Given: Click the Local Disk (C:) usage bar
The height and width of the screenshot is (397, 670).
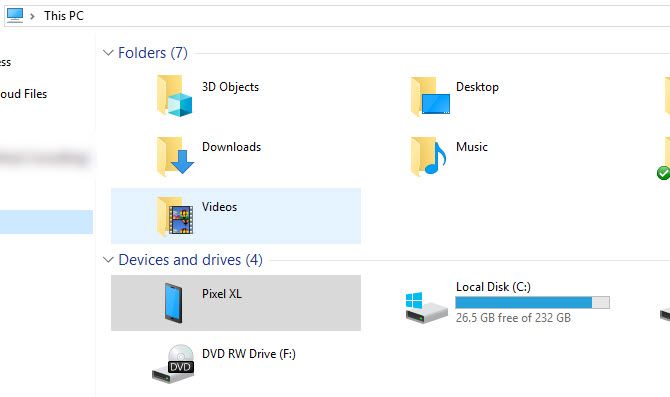Looking at the screenshot, I should (532, 303).
